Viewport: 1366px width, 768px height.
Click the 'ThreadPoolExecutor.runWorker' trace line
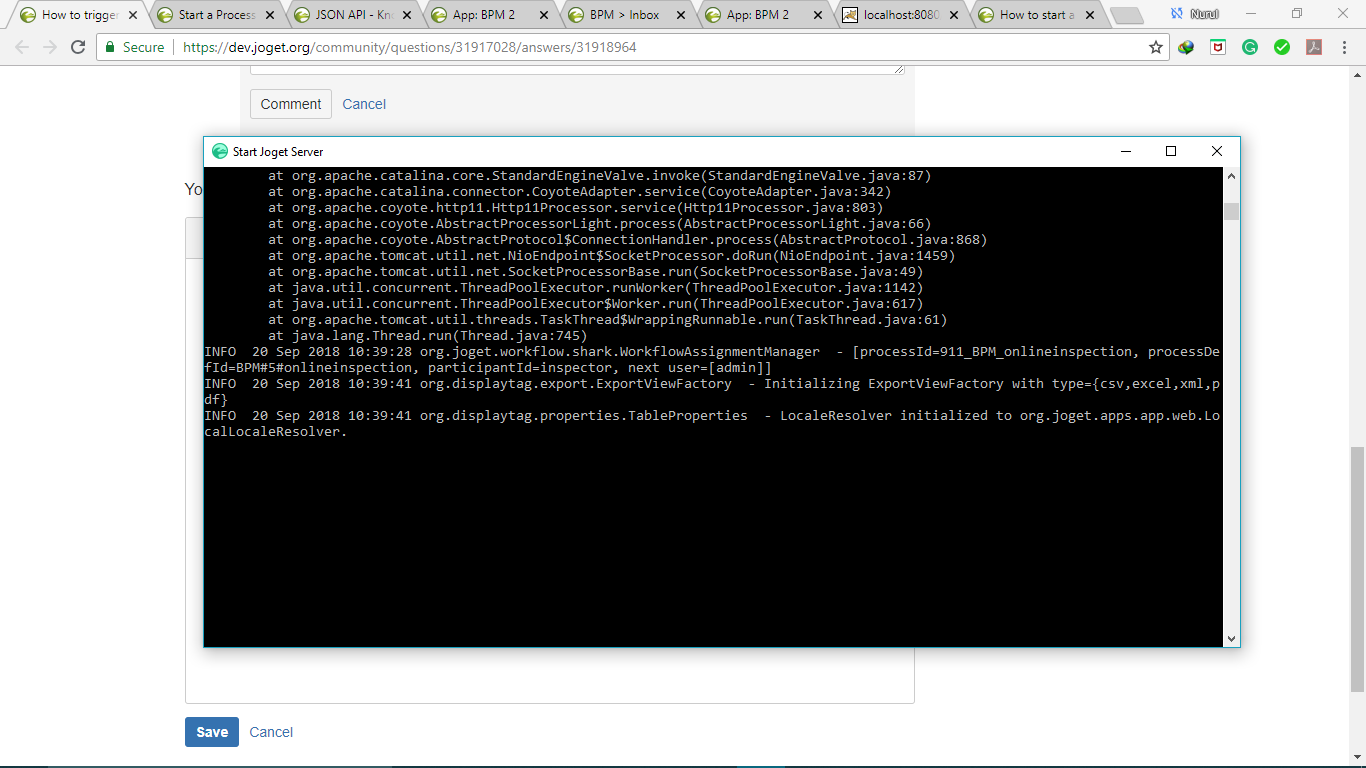pos(595,288)
